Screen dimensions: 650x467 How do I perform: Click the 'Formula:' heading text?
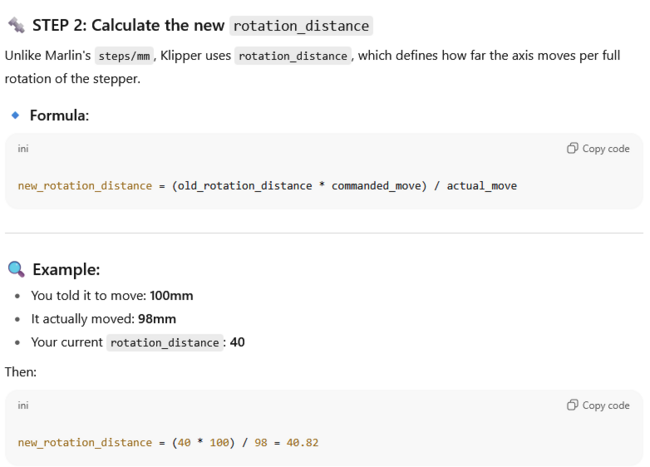(x=59, y=116)
